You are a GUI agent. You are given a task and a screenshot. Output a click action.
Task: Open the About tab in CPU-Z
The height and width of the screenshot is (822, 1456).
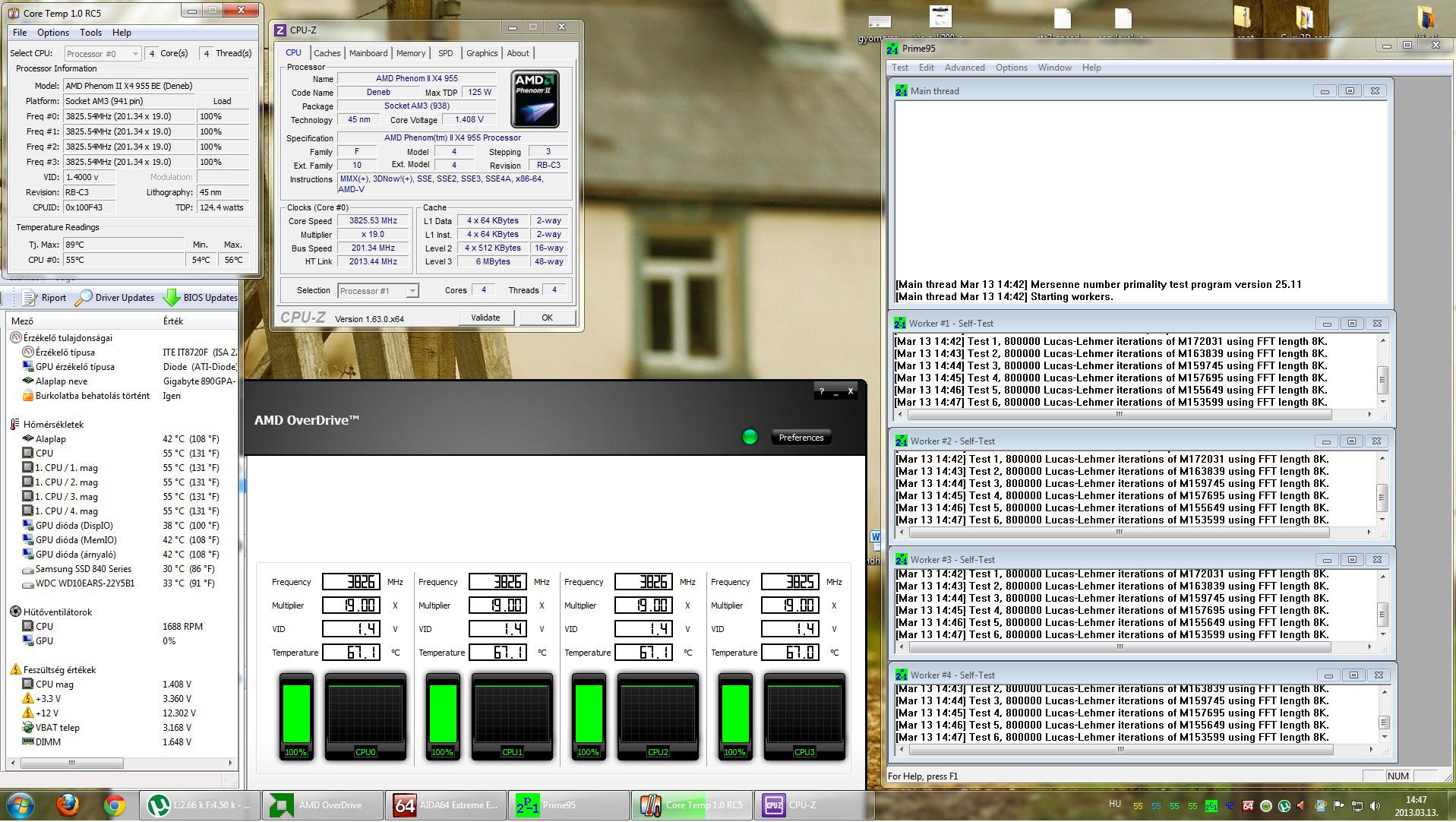point(518,53)
